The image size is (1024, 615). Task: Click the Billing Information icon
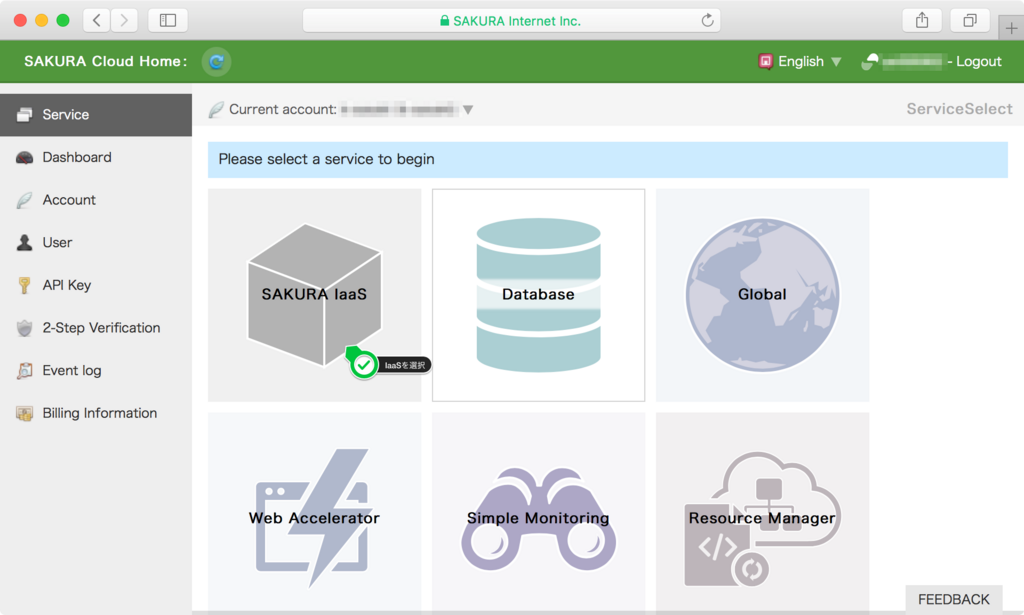23,413
